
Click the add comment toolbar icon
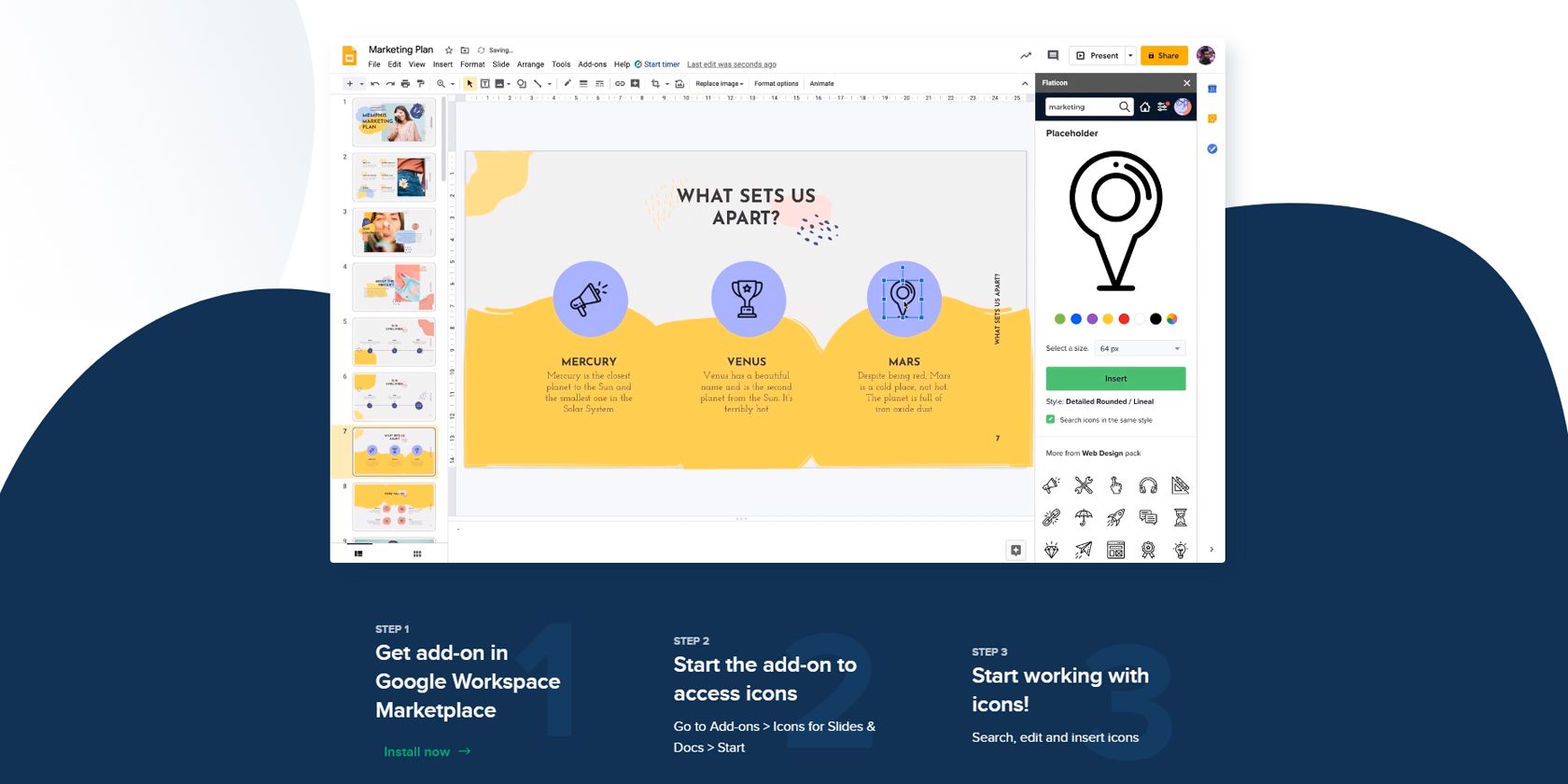pos(636,84)
